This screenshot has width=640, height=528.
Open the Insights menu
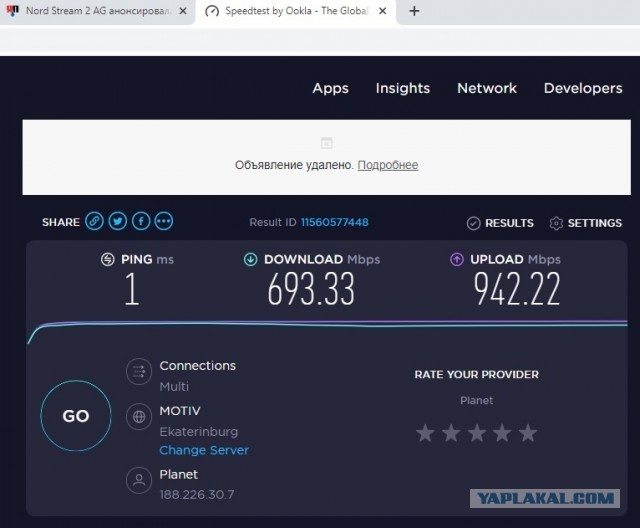pos(403,88)
